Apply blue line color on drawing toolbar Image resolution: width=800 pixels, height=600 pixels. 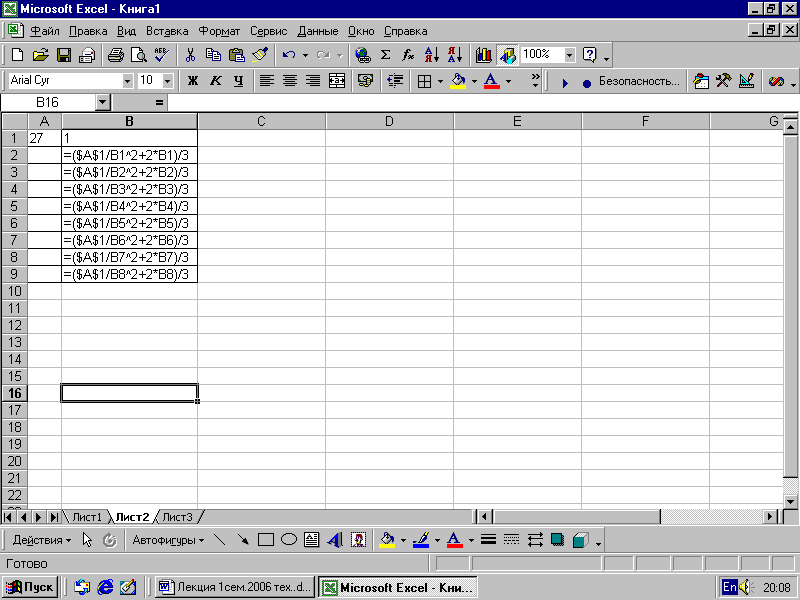click(421, 540)
